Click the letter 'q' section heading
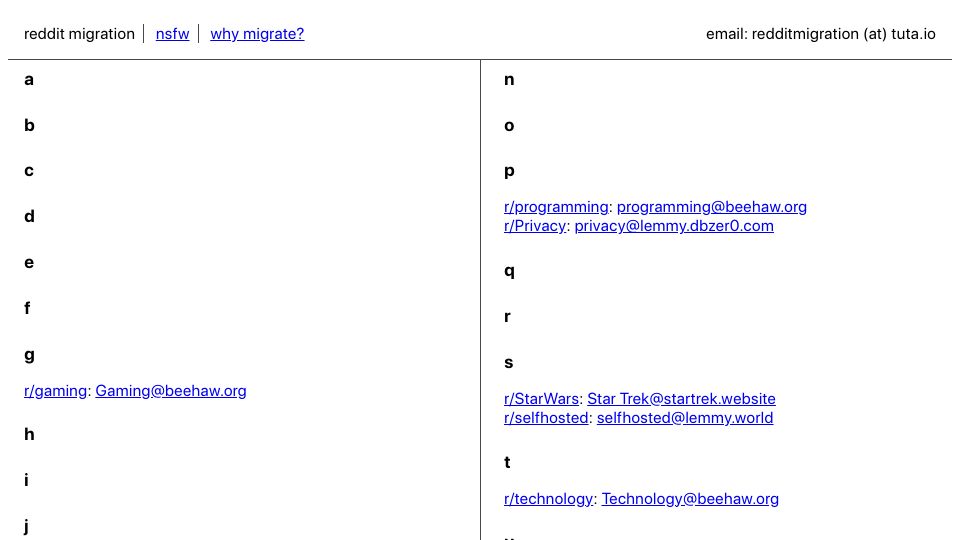Image resolution: width=960 pixels, height=540 pixels. point(509,271)
